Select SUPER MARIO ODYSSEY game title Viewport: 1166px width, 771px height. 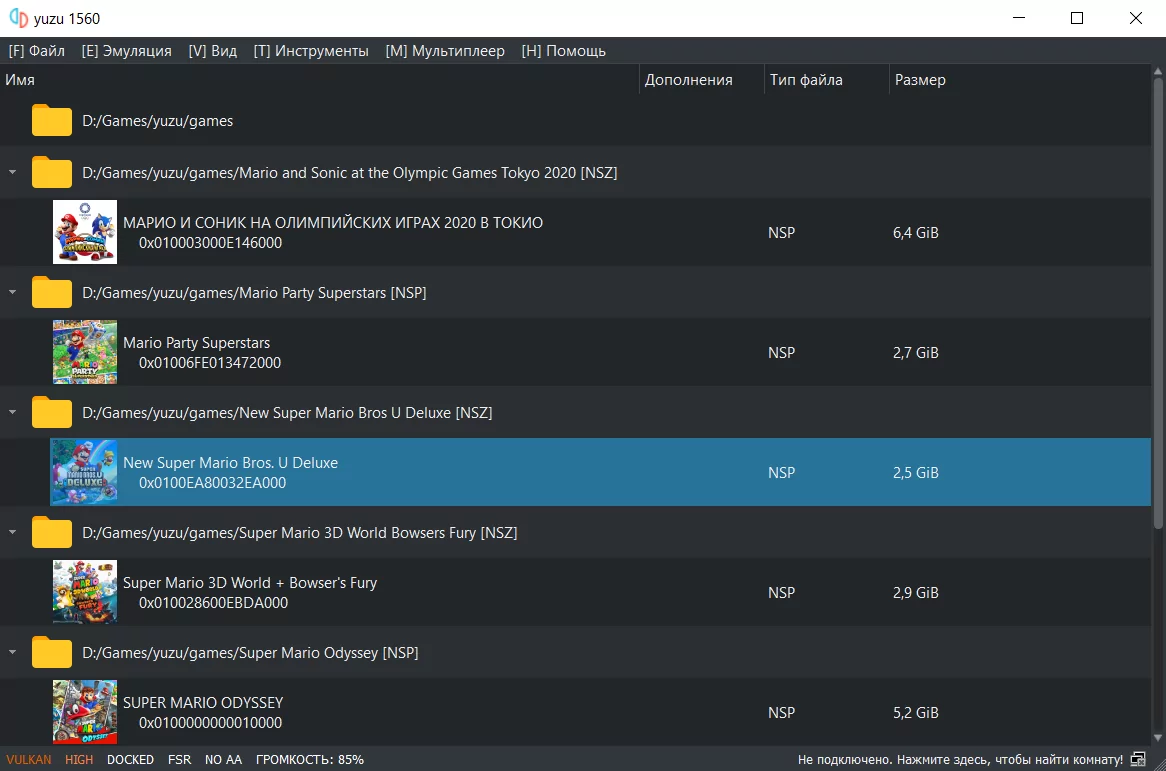(203, 703)
